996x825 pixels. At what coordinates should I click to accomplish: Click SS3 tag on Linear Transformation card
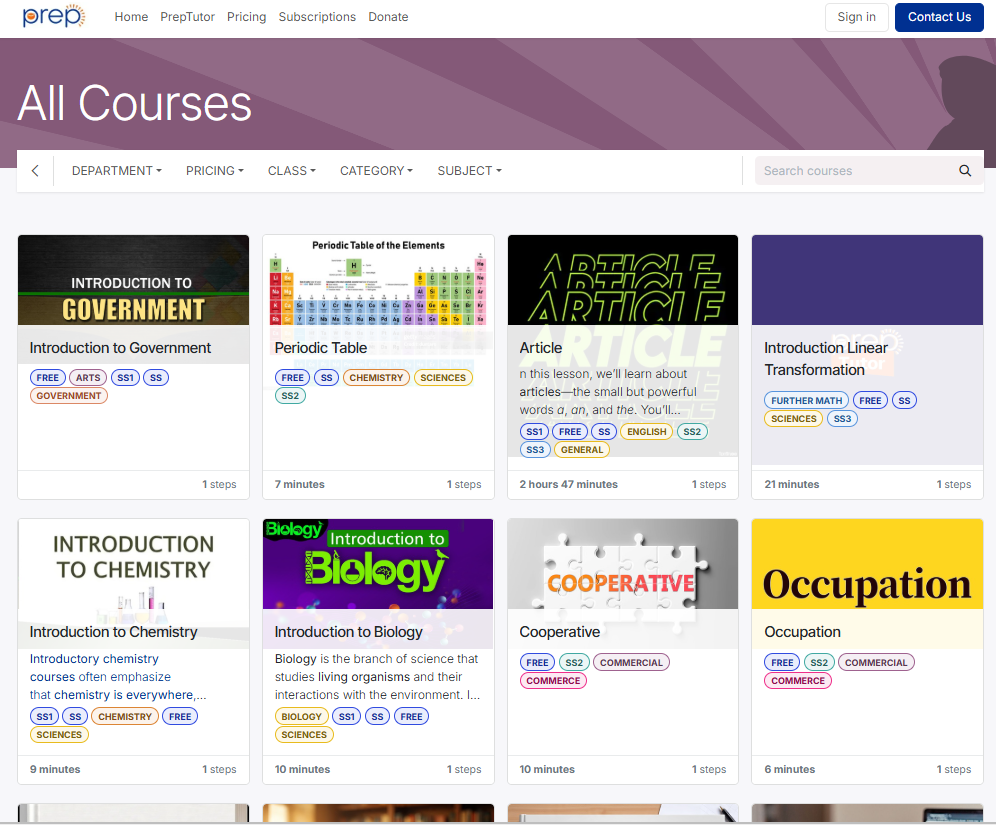click(842, 419)
